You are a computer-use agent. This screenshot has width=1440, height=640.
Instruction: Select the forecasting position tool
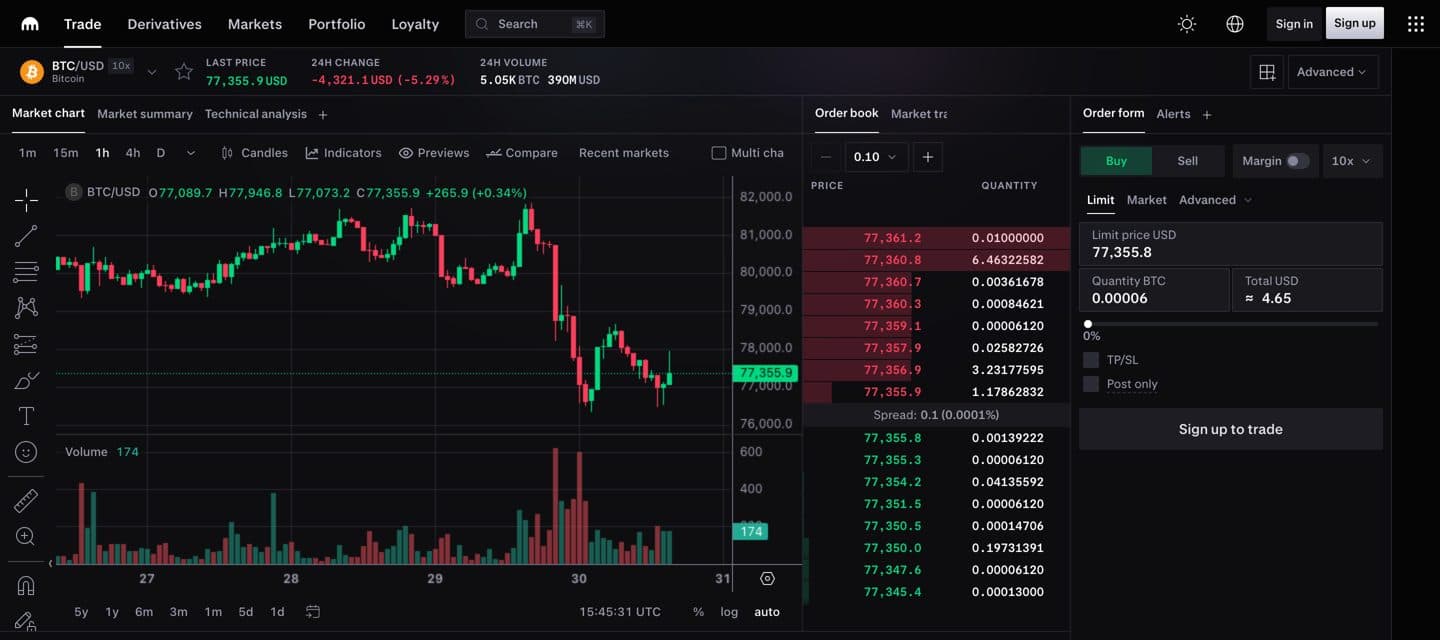click(26, 344)
